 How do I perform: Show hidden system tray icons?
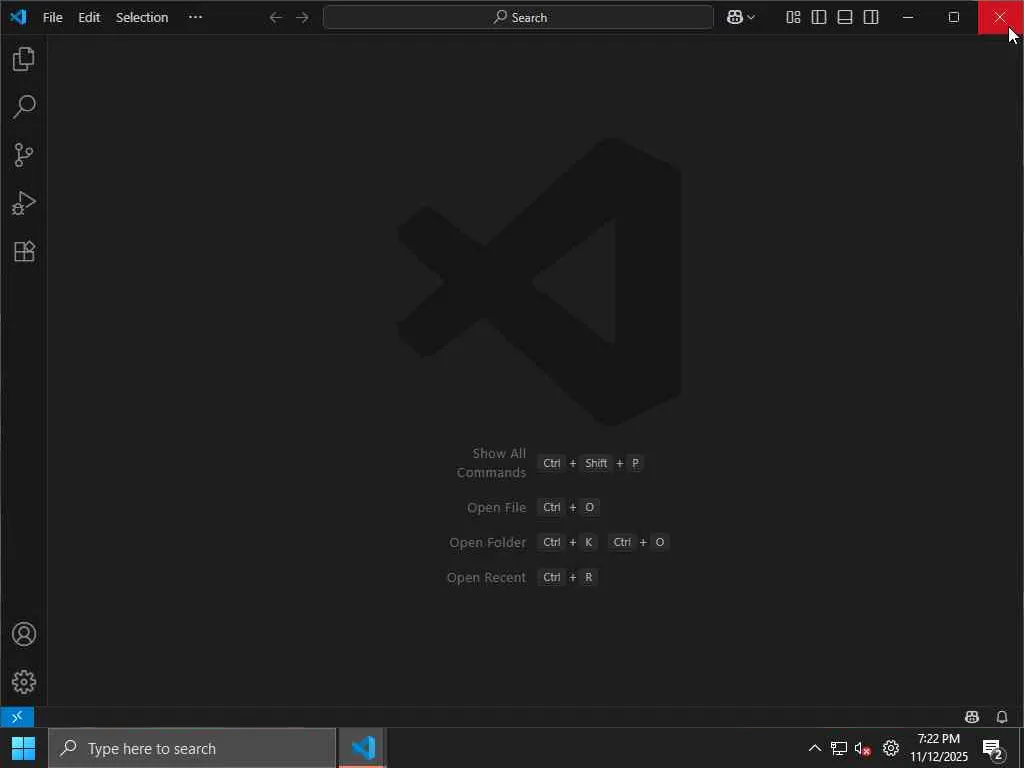[815, 748]
